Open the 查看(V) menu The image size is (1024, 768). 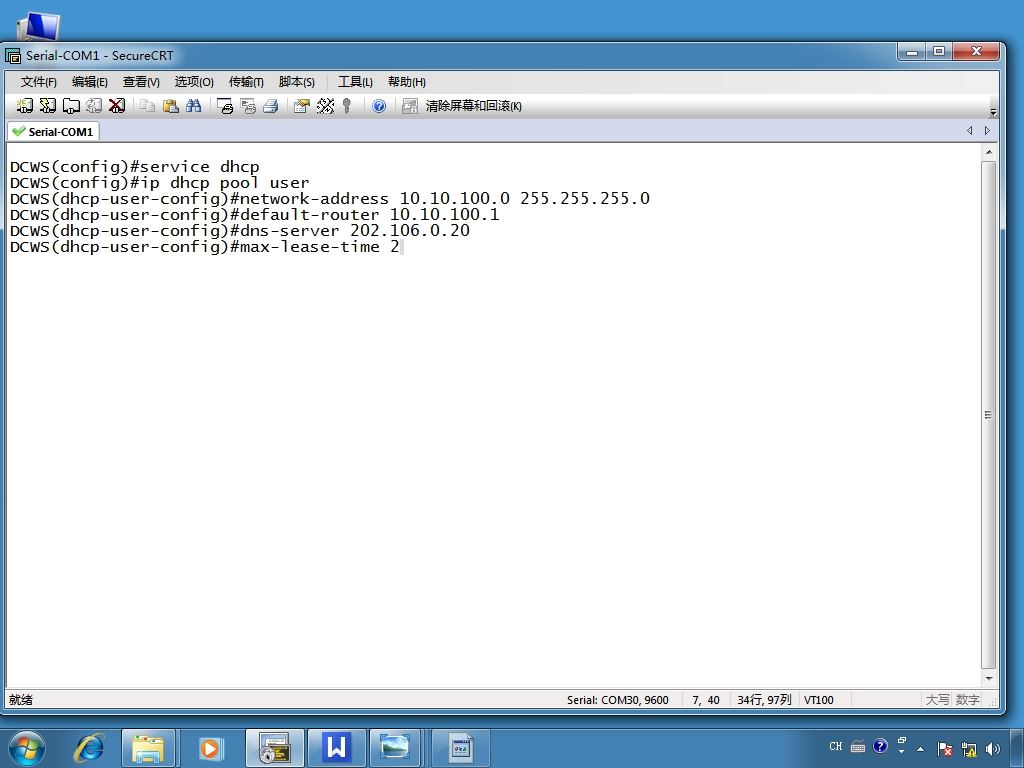point(141,82)
